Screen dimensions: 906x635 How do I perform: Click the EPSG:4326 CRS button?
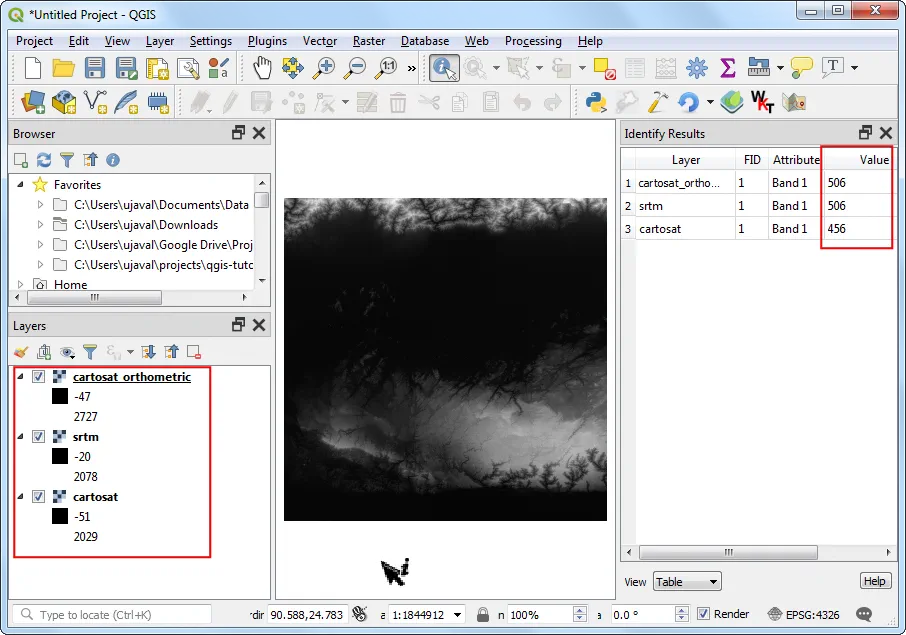[x=804, y=614]
